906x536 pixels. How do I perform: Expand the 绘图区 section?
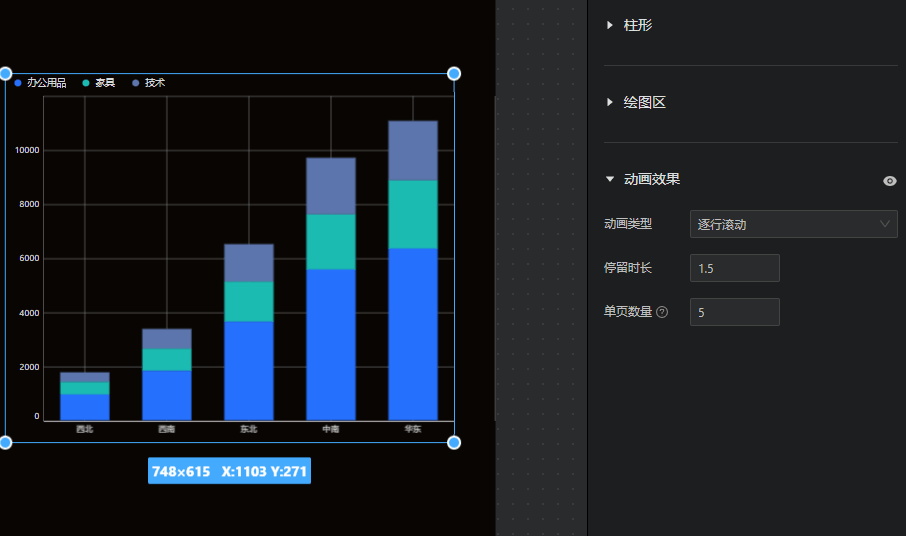(x=644, y=102)
